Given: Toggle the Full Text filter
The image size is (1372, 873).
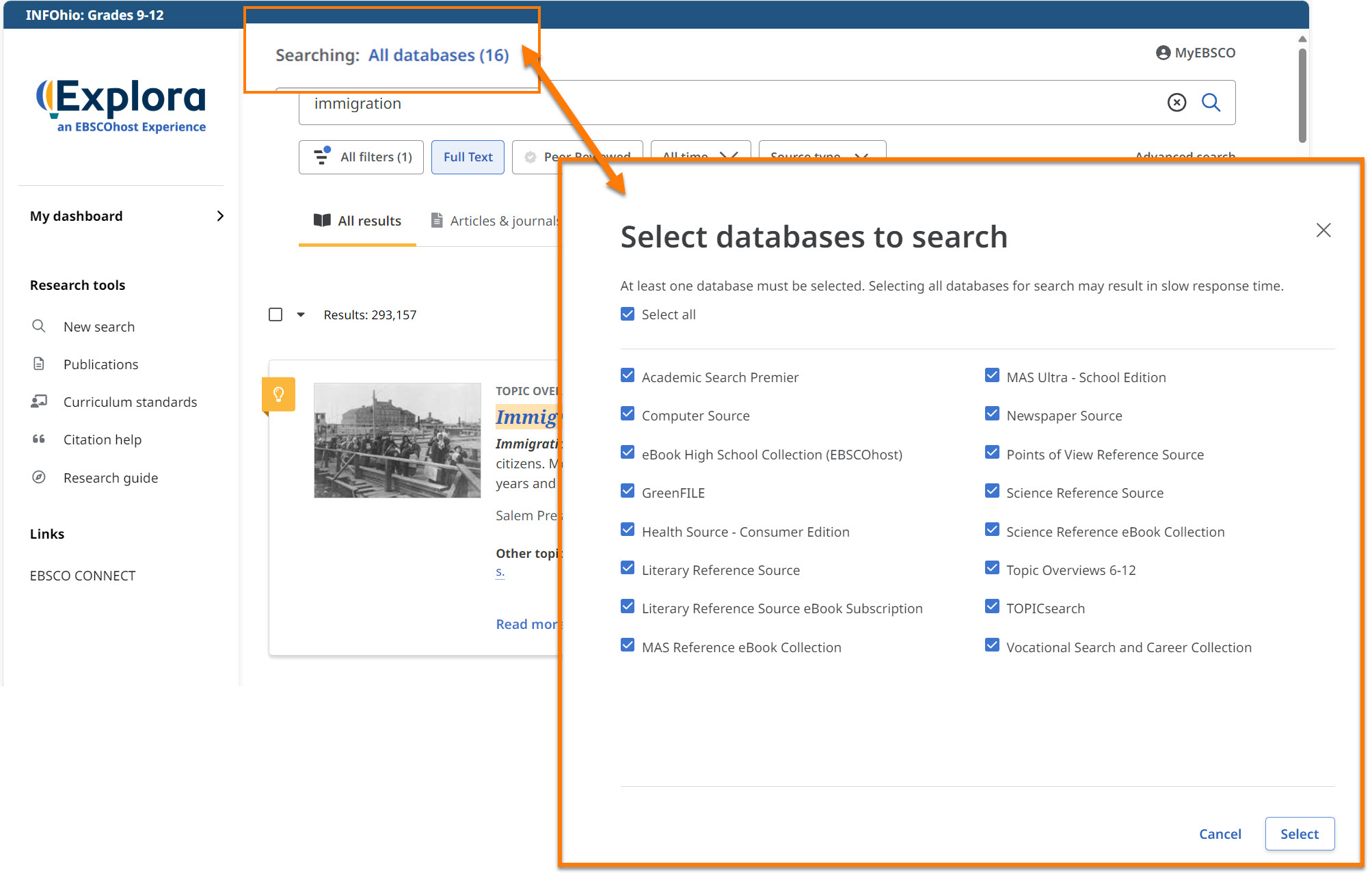Looking at the screenshot, I should click(468, 157).
